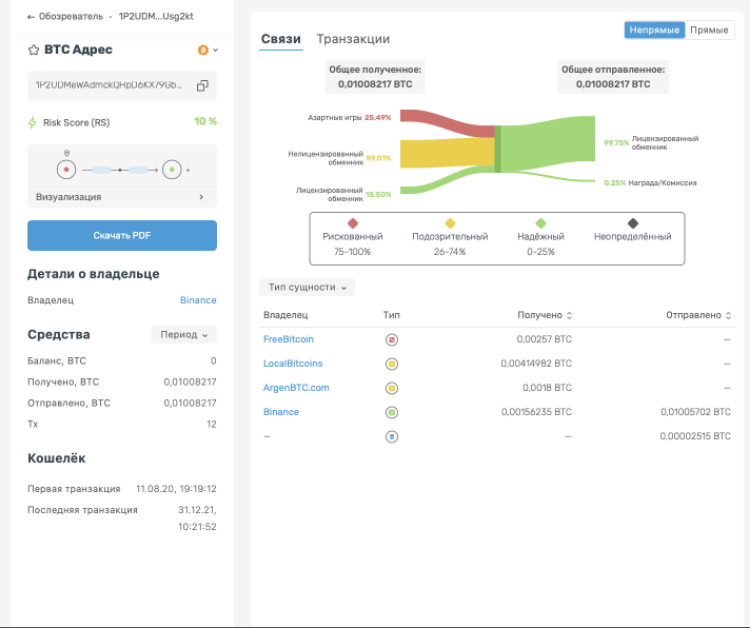
Task: Select the Непрямые toggle option
Action: [654, 30]
